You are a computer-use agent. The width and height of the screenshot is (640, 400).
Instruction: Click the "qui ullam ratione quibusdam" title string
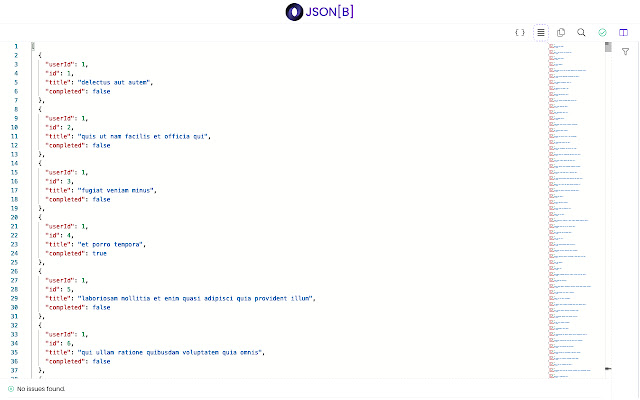(170, 352)
